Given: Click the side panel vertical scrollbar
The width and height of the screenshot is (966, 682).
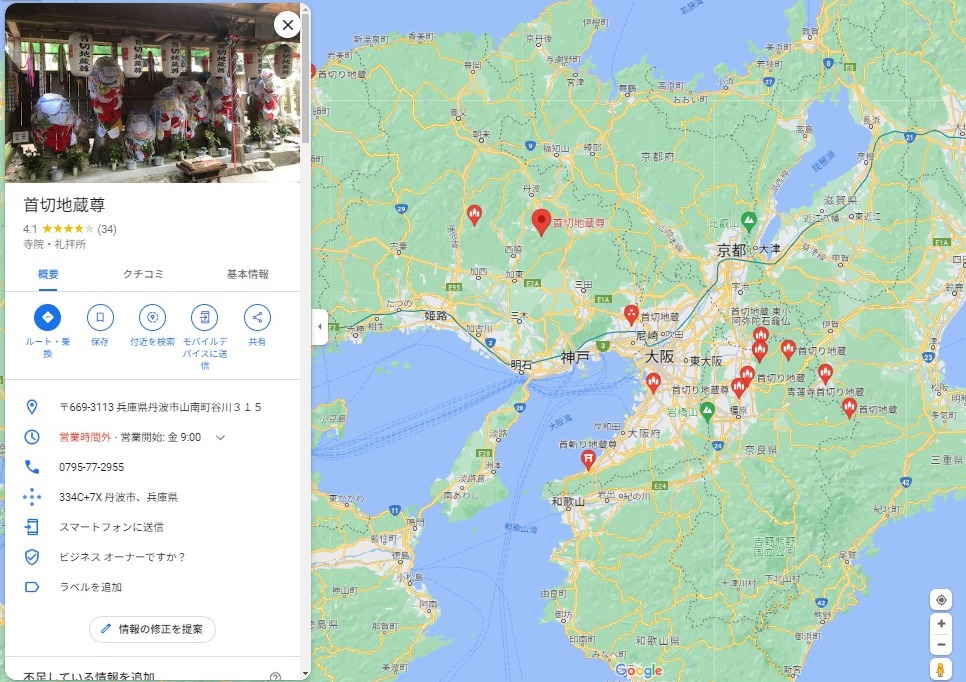Looking at the screenshot, I should click(306, 80).
